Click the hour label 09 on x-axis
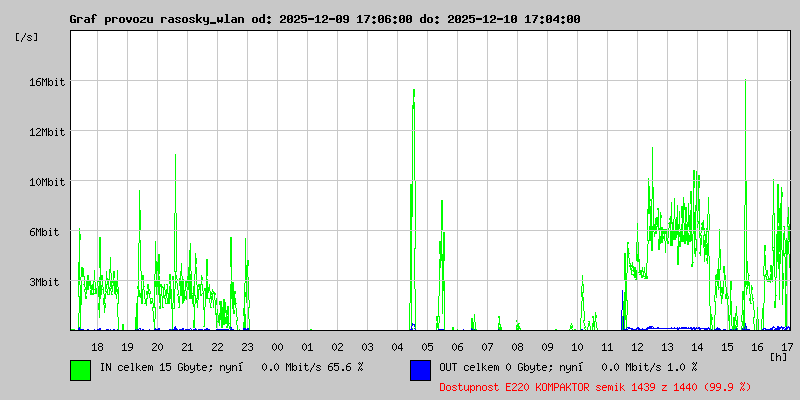The height and width of the screenshot is (400, 800). coord(547,347)
